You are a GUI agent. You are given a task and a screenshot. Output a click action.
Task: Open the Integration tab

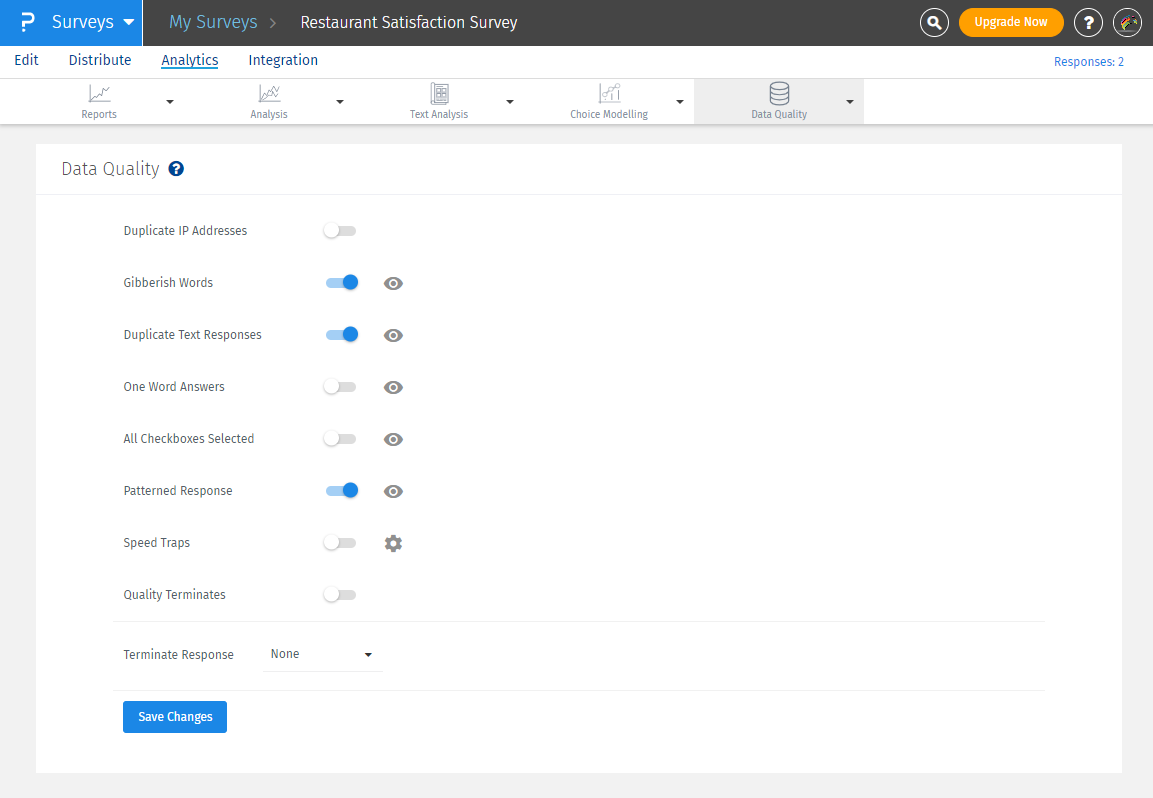click(x=283, y=60)
